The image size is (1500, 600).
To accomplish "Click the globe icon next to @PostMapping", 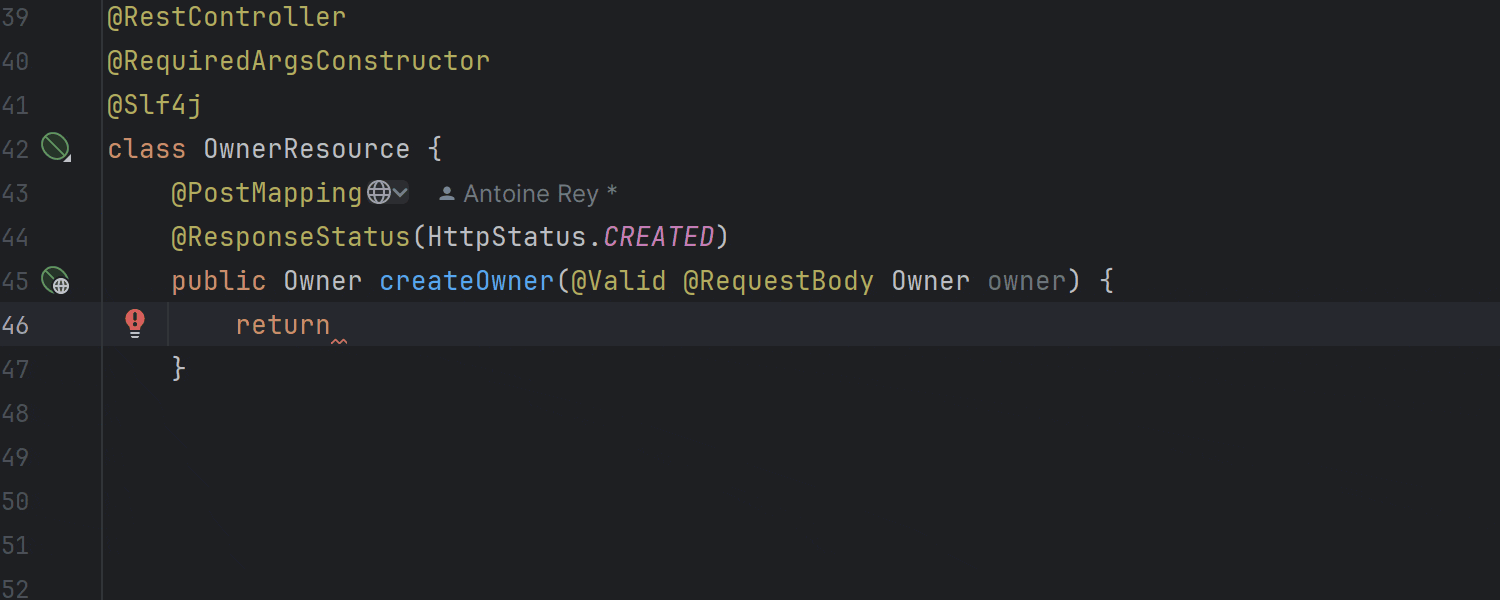I will 379,192.
